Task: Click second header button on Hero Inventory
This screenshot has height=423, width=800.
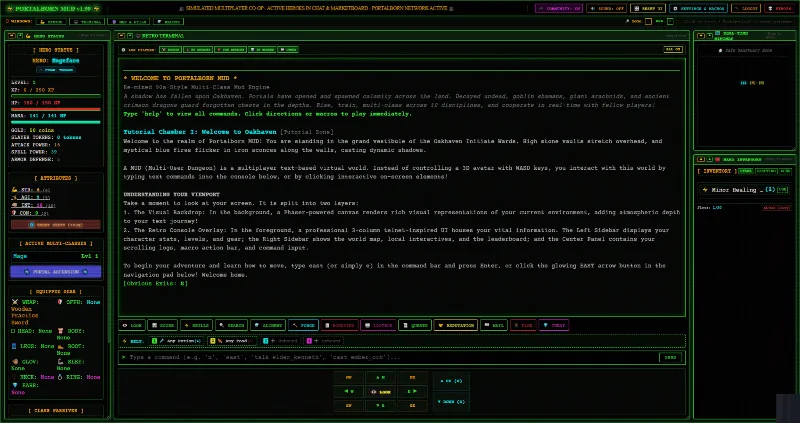Action: (710, 159)
